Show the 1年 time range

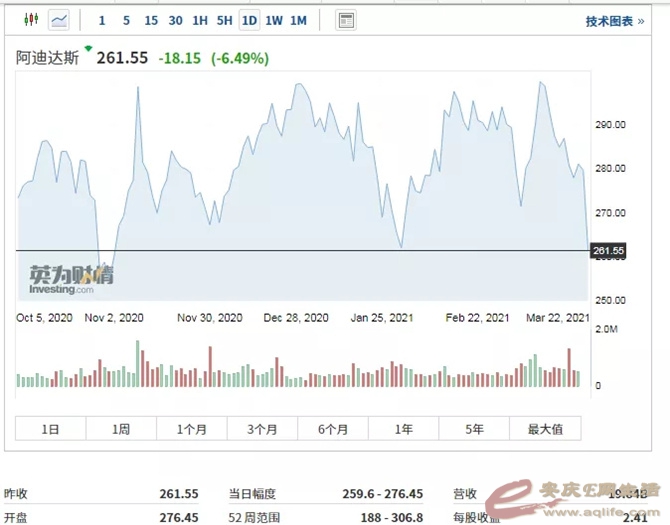point(403,428)
